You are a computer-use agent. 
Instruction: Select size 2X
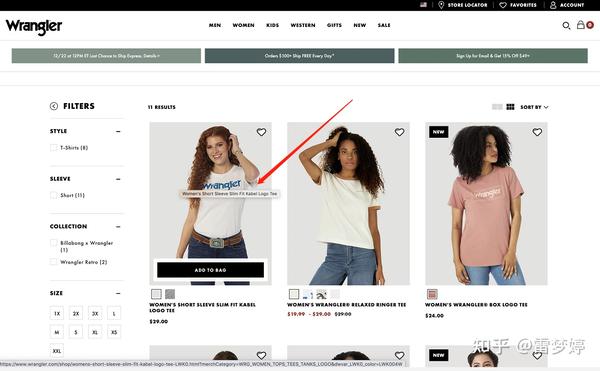click(76, 313)
